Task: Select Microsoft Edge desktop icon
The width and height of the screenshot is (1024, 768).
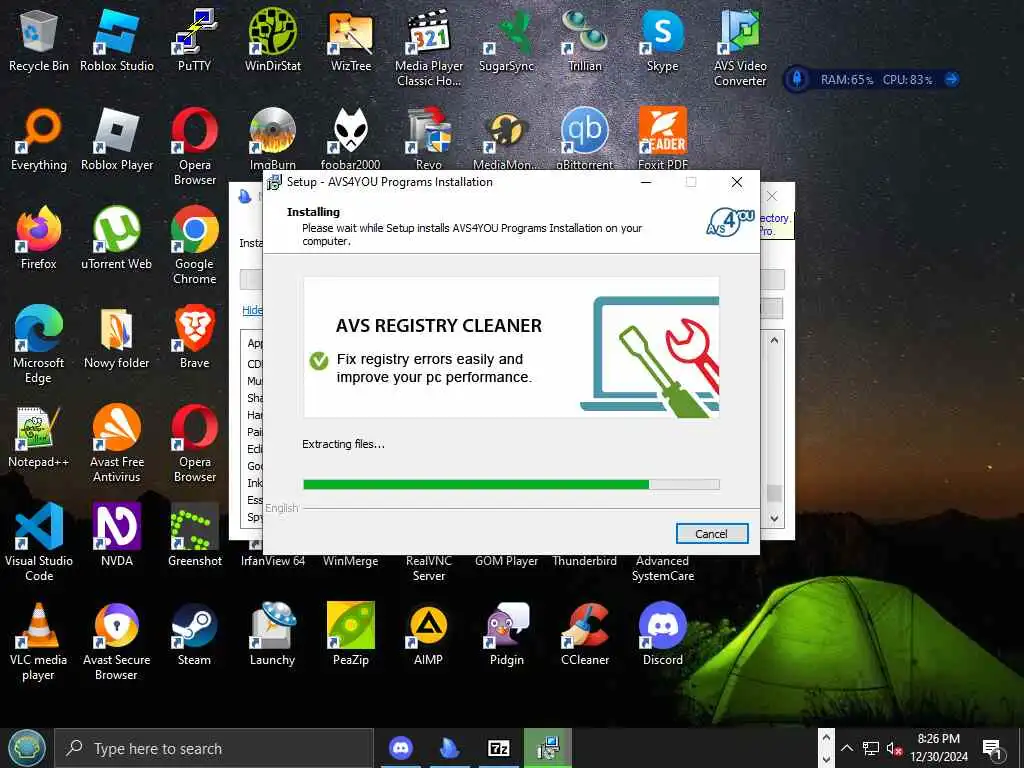Action: (39, 345)
